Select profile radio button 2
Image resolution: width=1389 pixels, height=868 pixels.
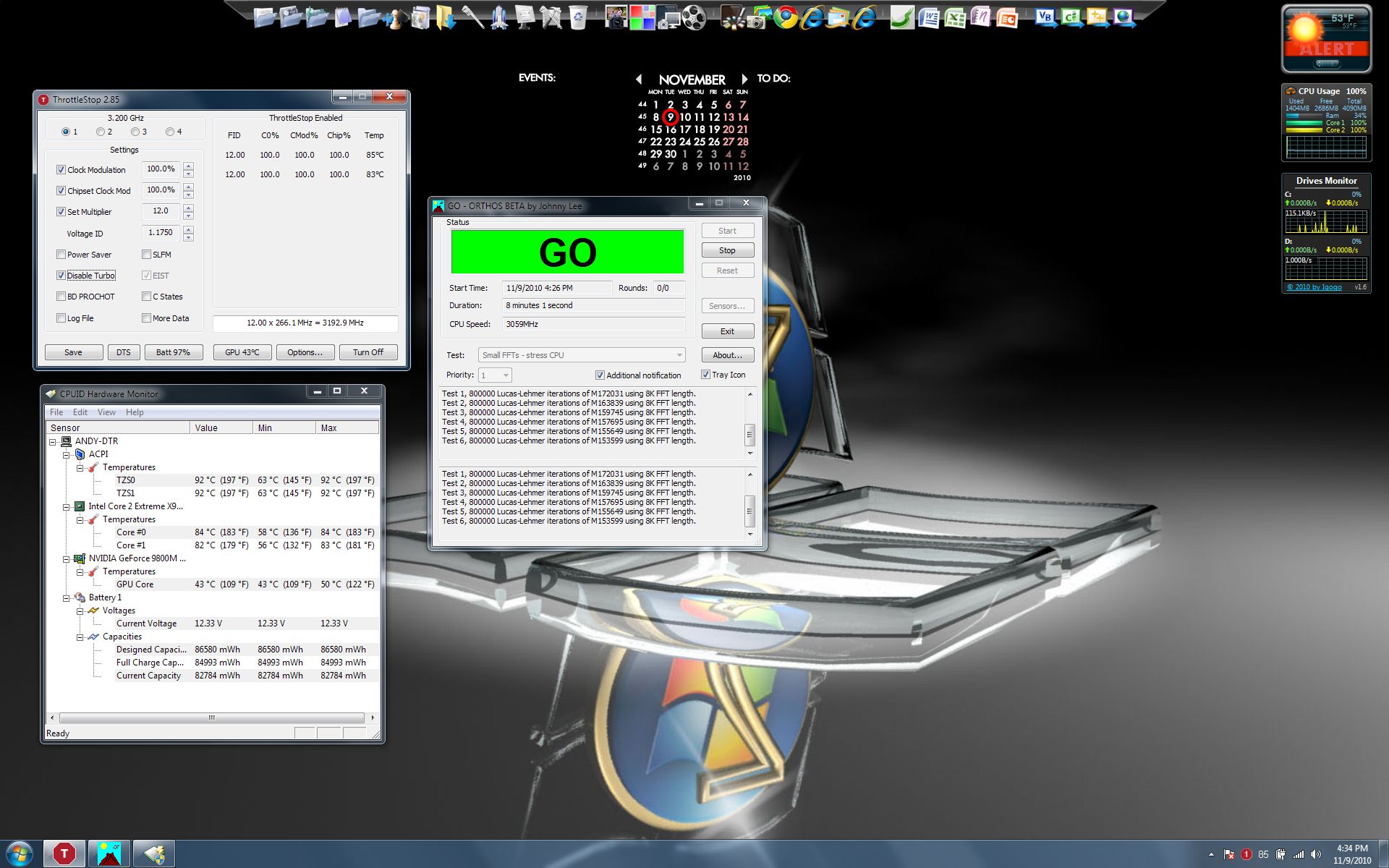pyautogui.click(x=101, y=132)
